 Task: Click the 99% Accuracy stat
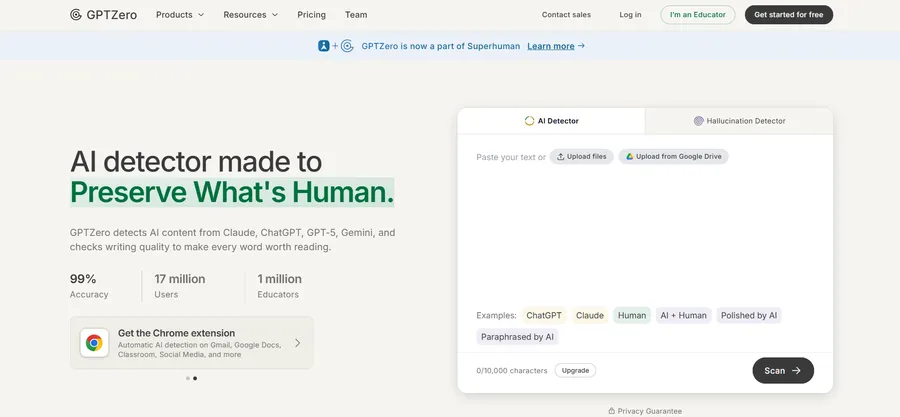click(x=89, y=286)
